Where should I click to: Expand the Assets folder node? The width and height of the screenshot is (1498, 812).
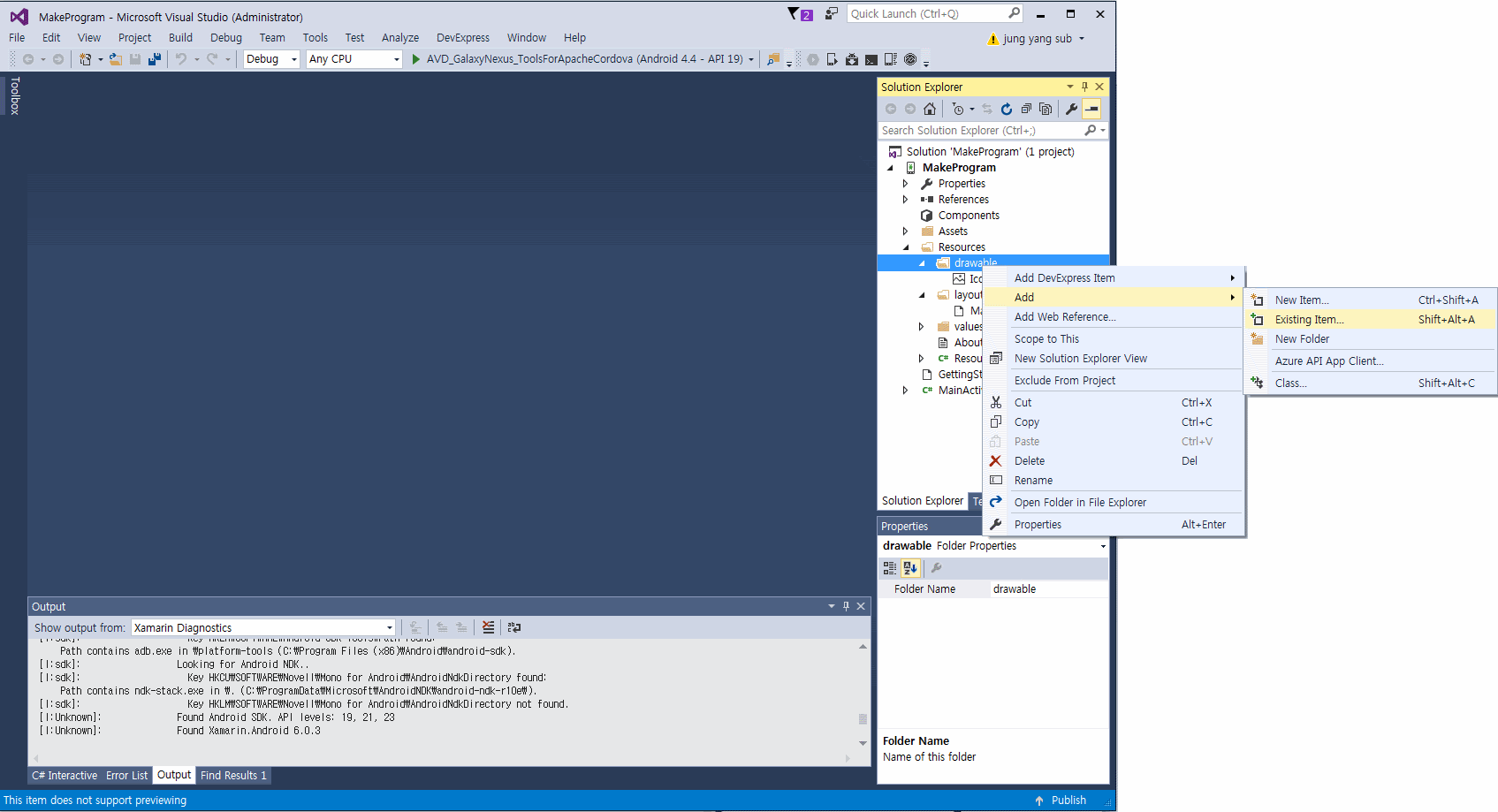click(x=905, y=231)
